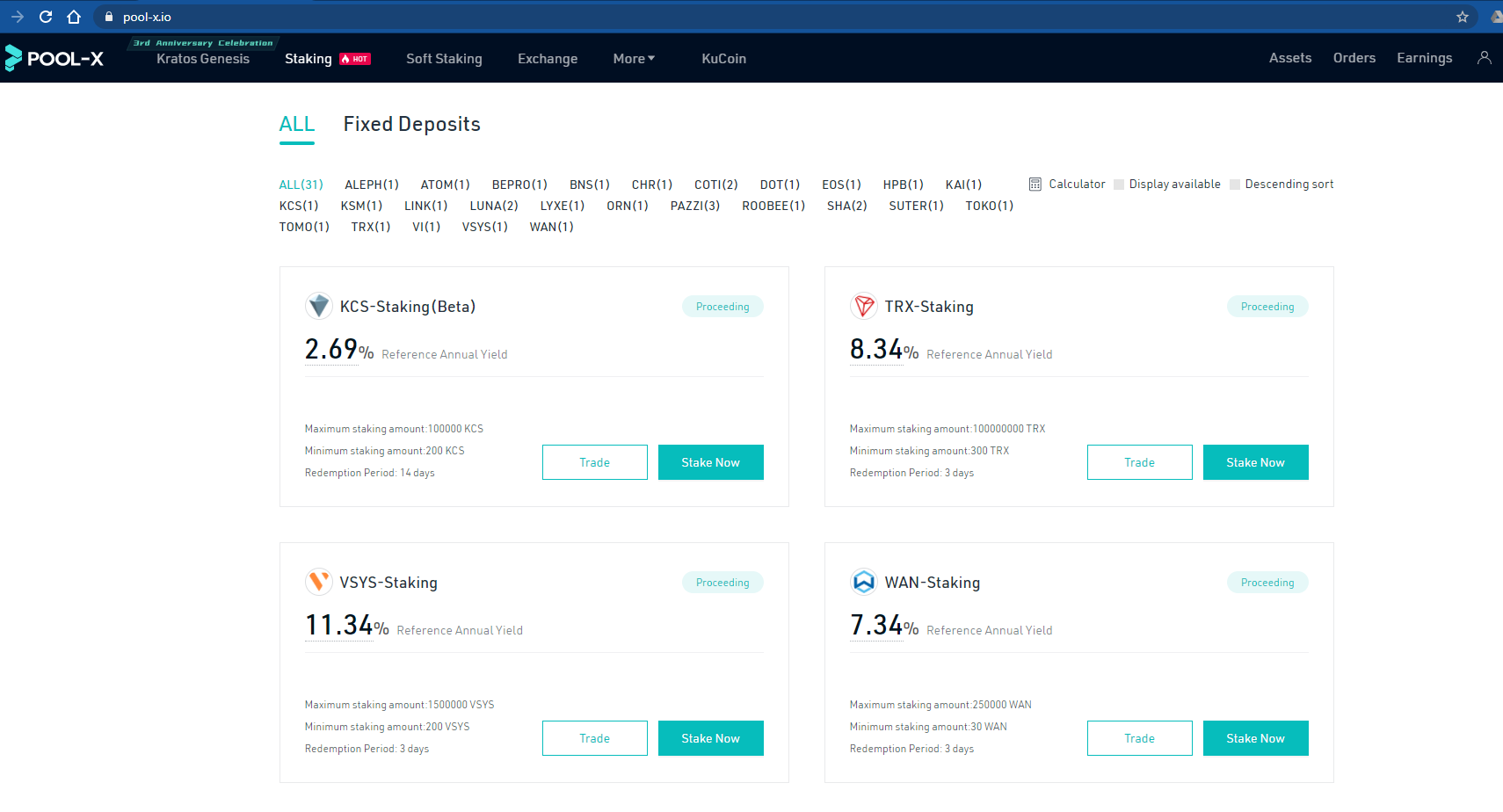Filter by ORN(1)
The height and width of the screenshot is (812, 1503).
click(628, 206)
